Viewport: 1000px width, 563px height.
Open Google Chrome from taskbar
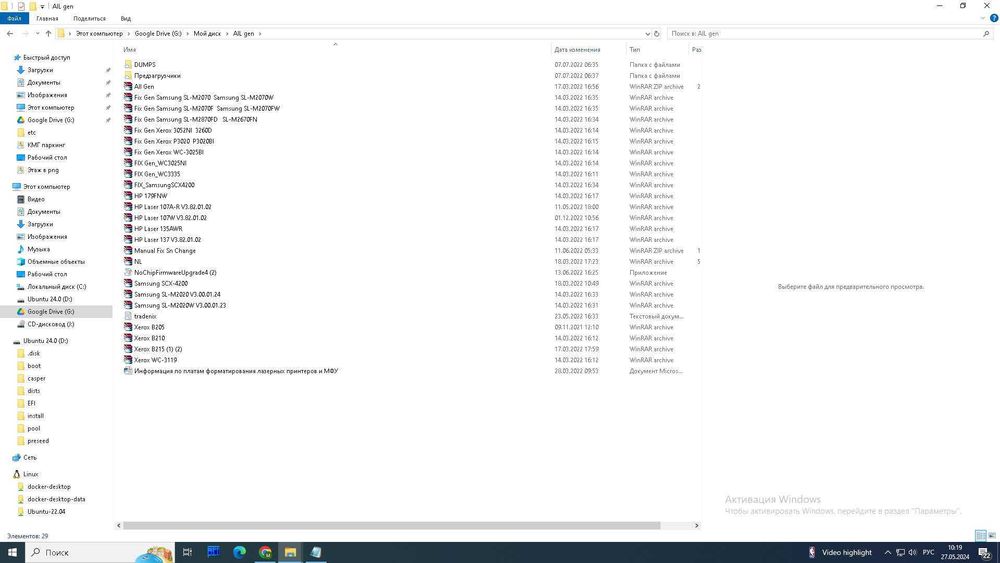click(x=265, y=552)
